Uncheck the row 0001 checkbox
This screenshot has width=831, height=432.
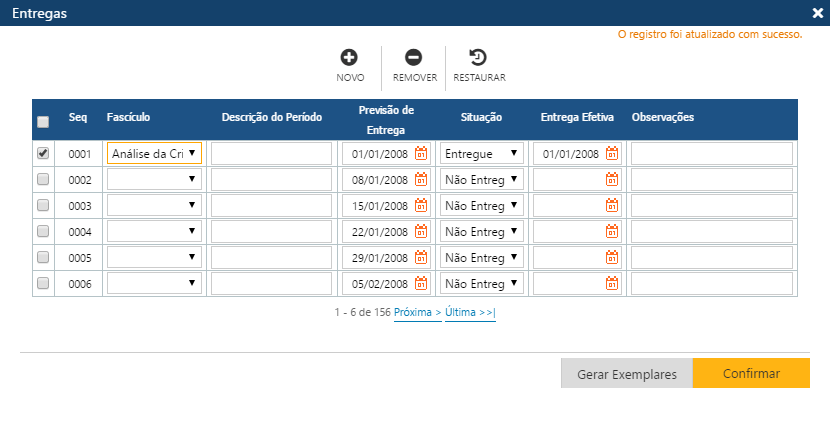pos(43,154)
